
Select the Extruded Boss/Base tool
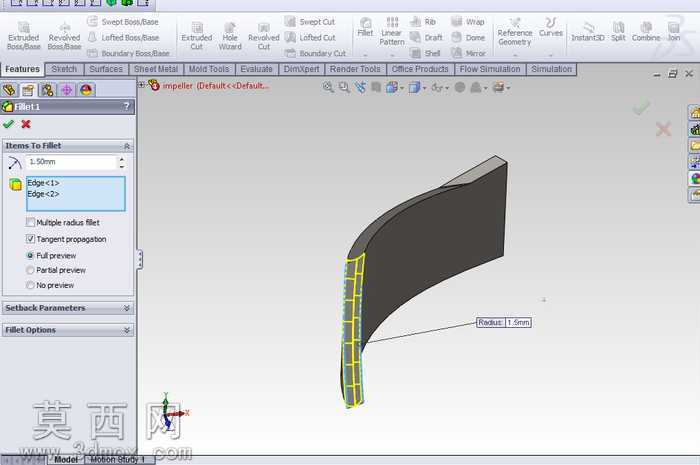pyautogui.click(x=24, y=36)
